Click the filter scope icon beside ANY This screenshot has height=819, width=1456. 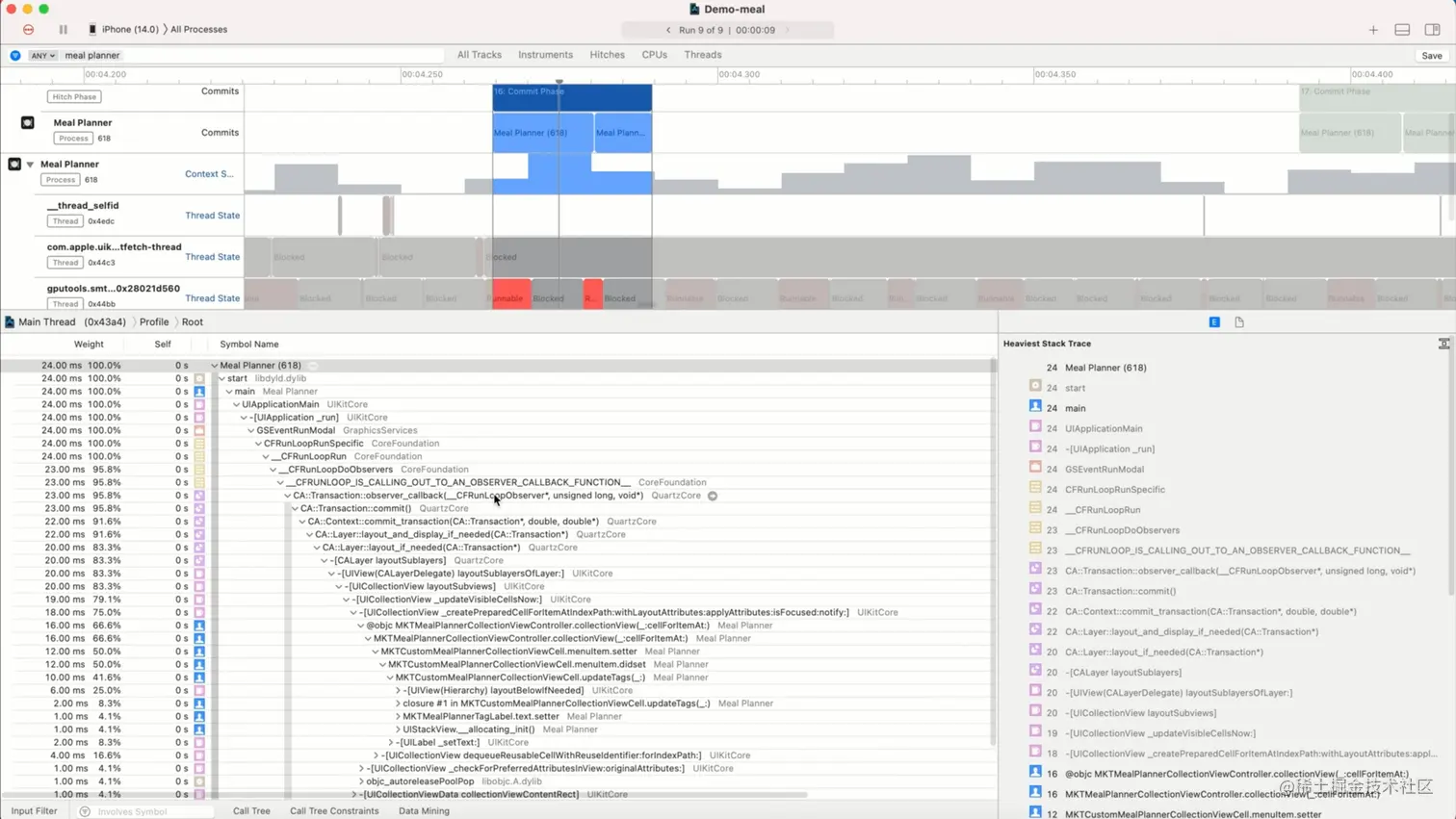tap(15, 56)
